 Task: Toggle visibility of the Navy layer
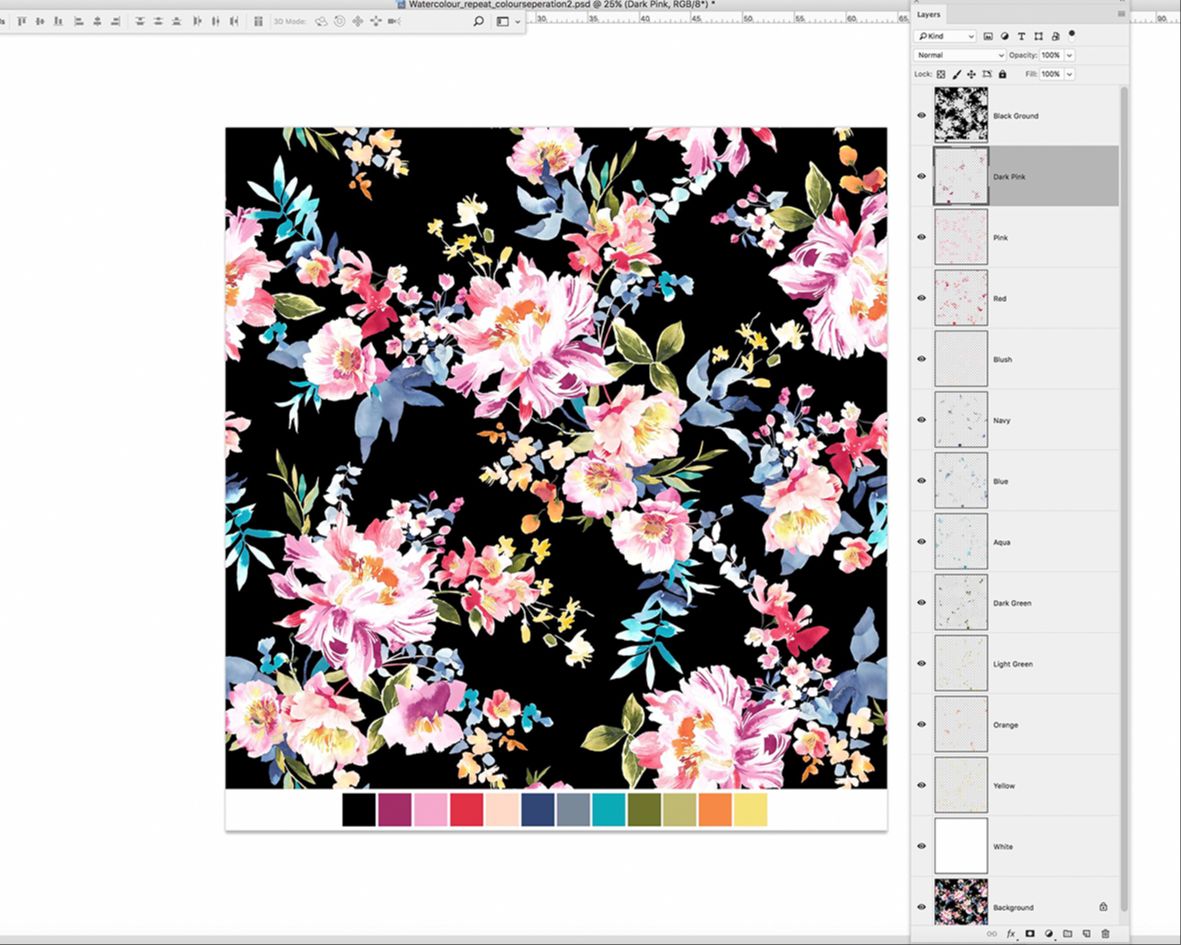tap(922, 420)
